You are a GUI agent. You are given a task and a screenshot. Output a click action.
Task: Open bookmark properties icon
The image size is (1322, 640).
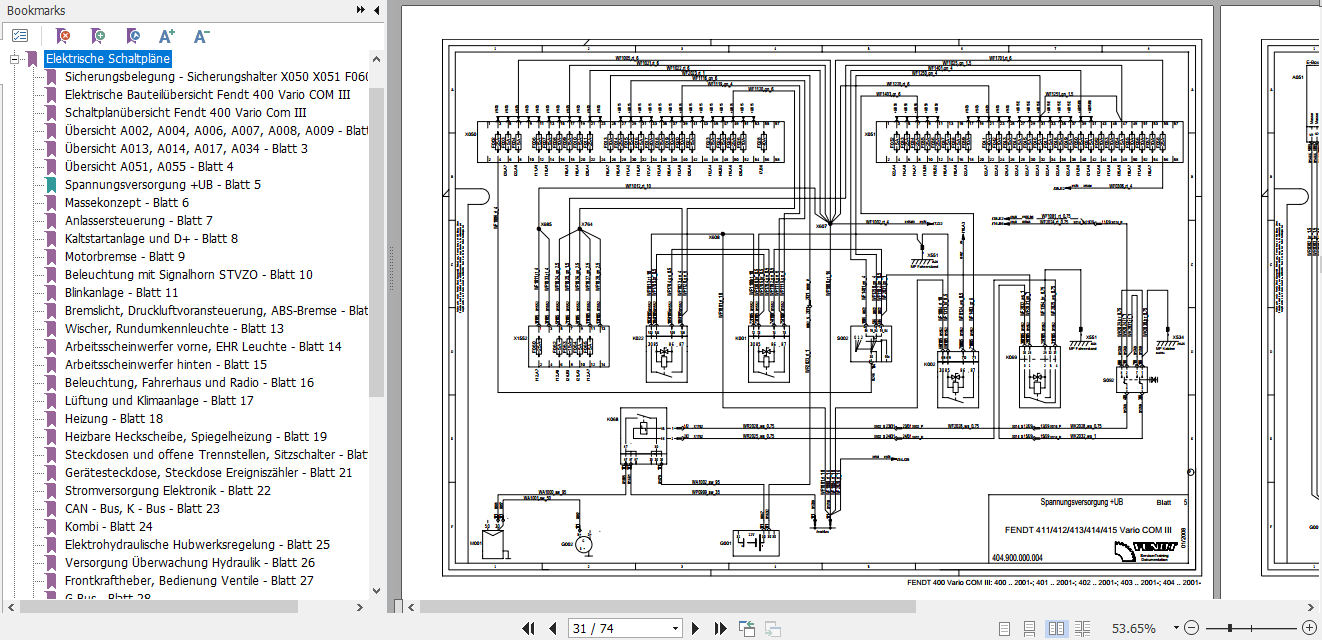point(133,36)
